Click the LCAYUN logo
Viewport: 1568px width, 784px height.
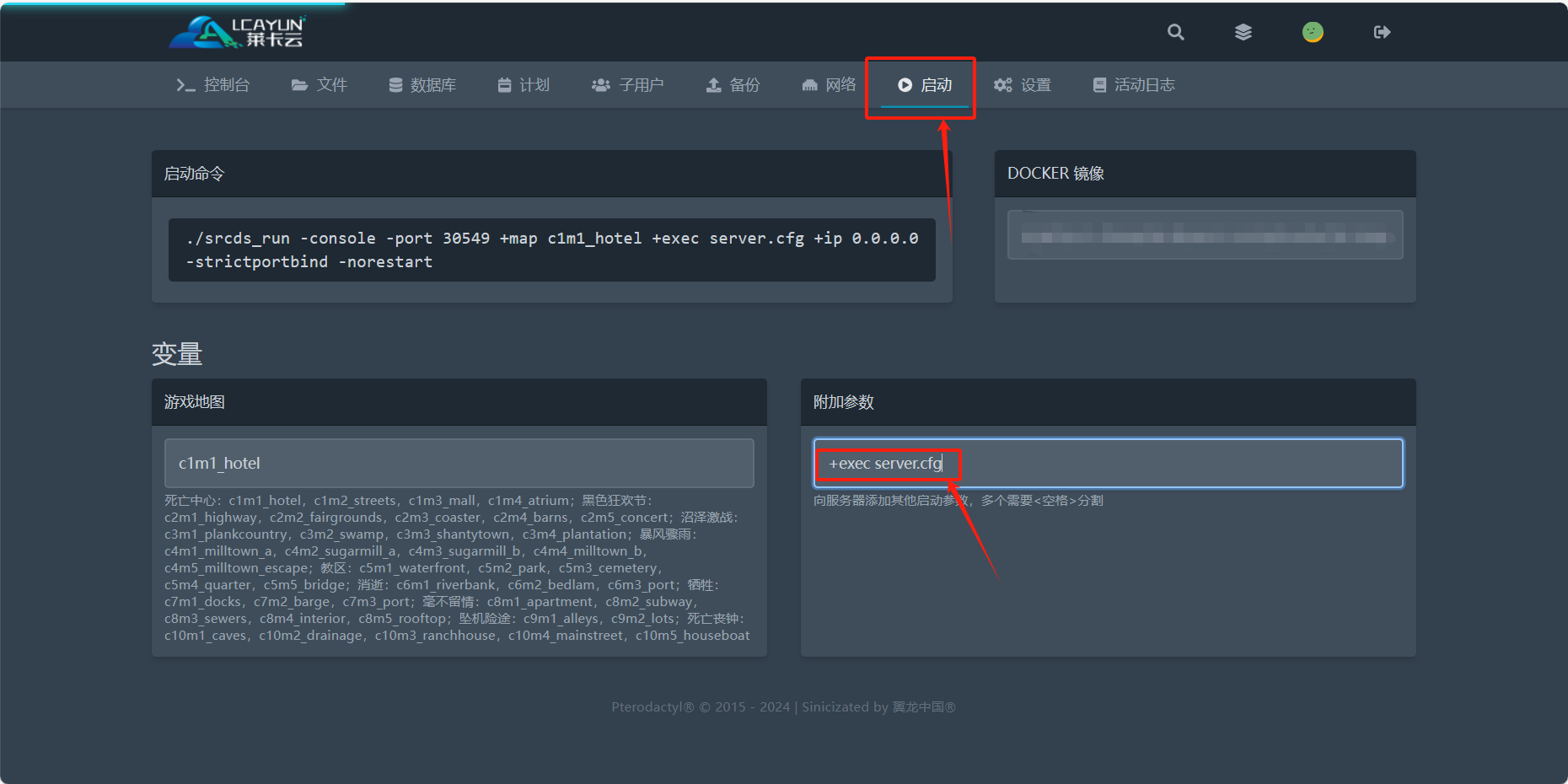237,32
